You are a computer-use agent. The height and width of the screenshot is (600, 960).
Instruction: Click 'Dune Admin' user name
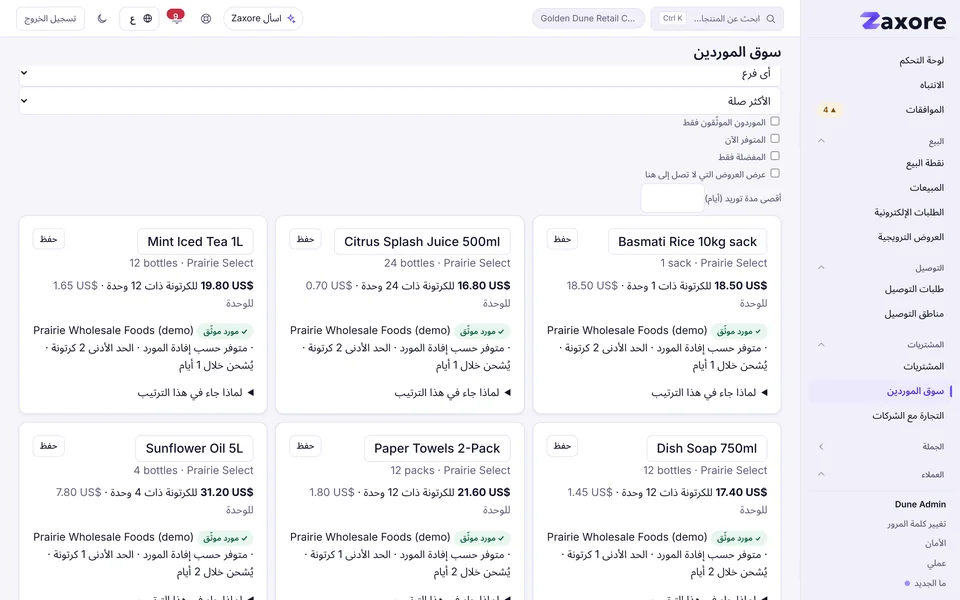pyautogui.click(x=920, y=504)
